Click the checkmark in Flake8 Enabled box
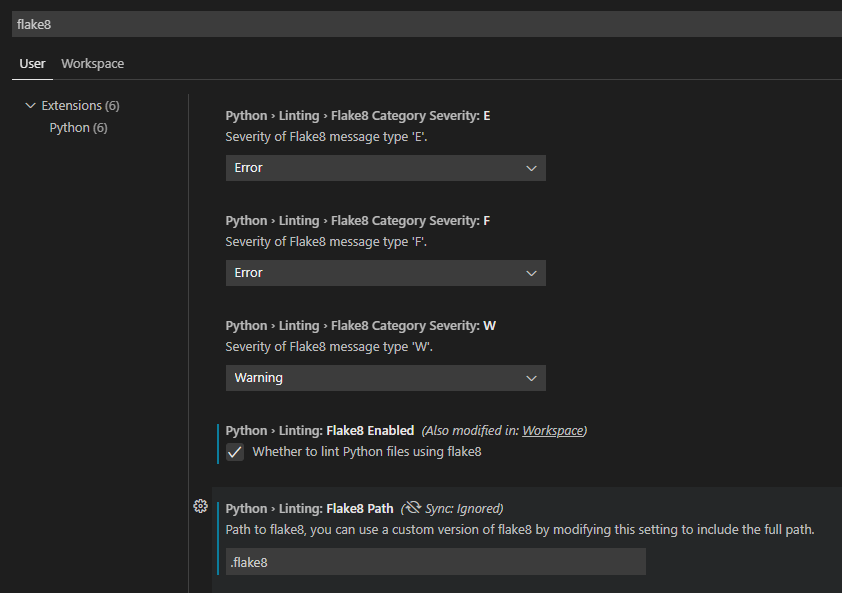Screen dimensions: 842x593 (x=234, y=452)
